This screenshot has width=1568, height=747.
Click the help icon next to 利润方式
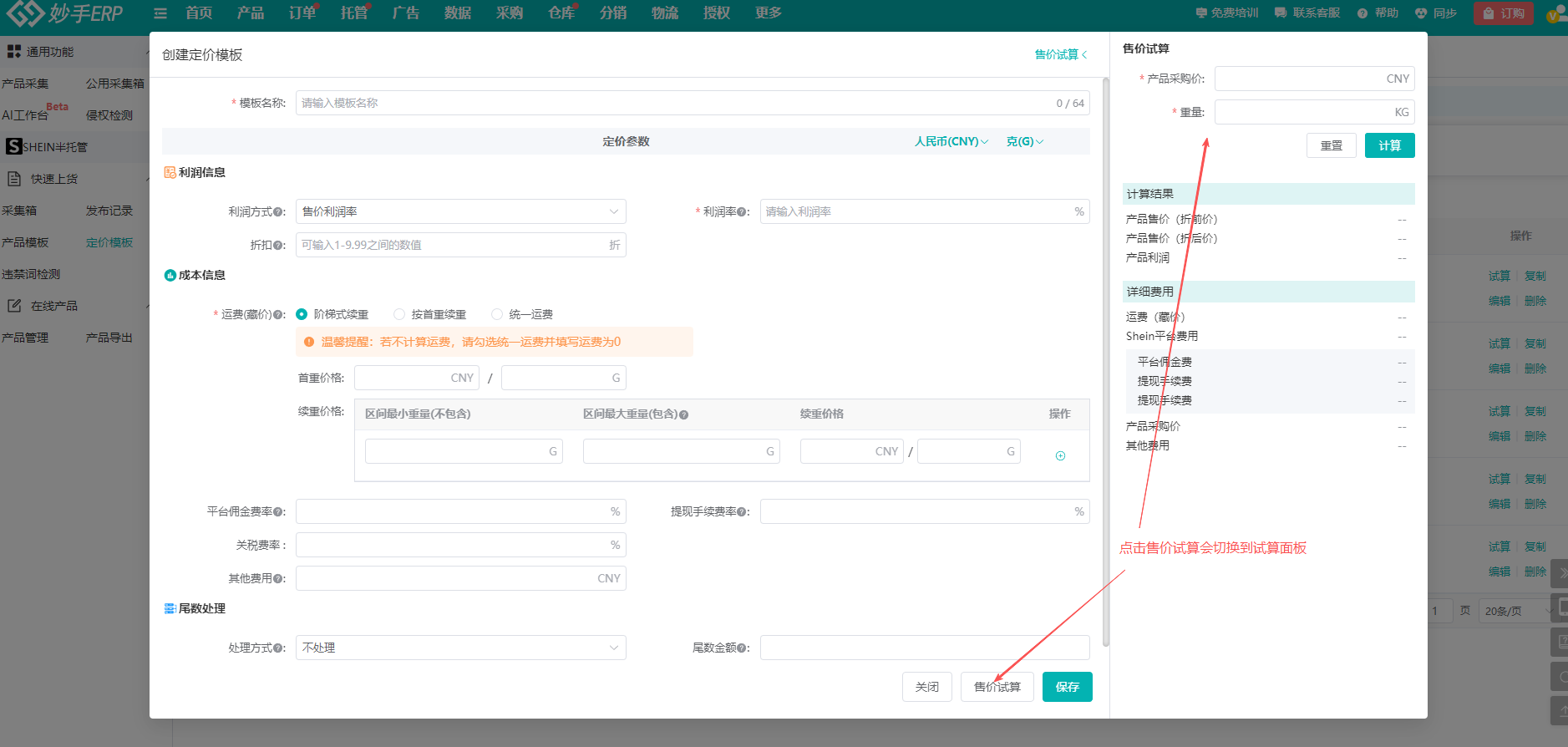point(279,212)
